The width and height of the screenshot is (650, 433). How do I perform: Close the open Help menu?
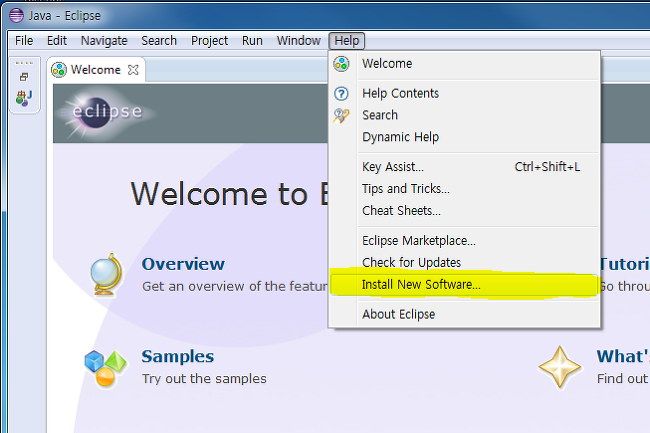(347, 41)
